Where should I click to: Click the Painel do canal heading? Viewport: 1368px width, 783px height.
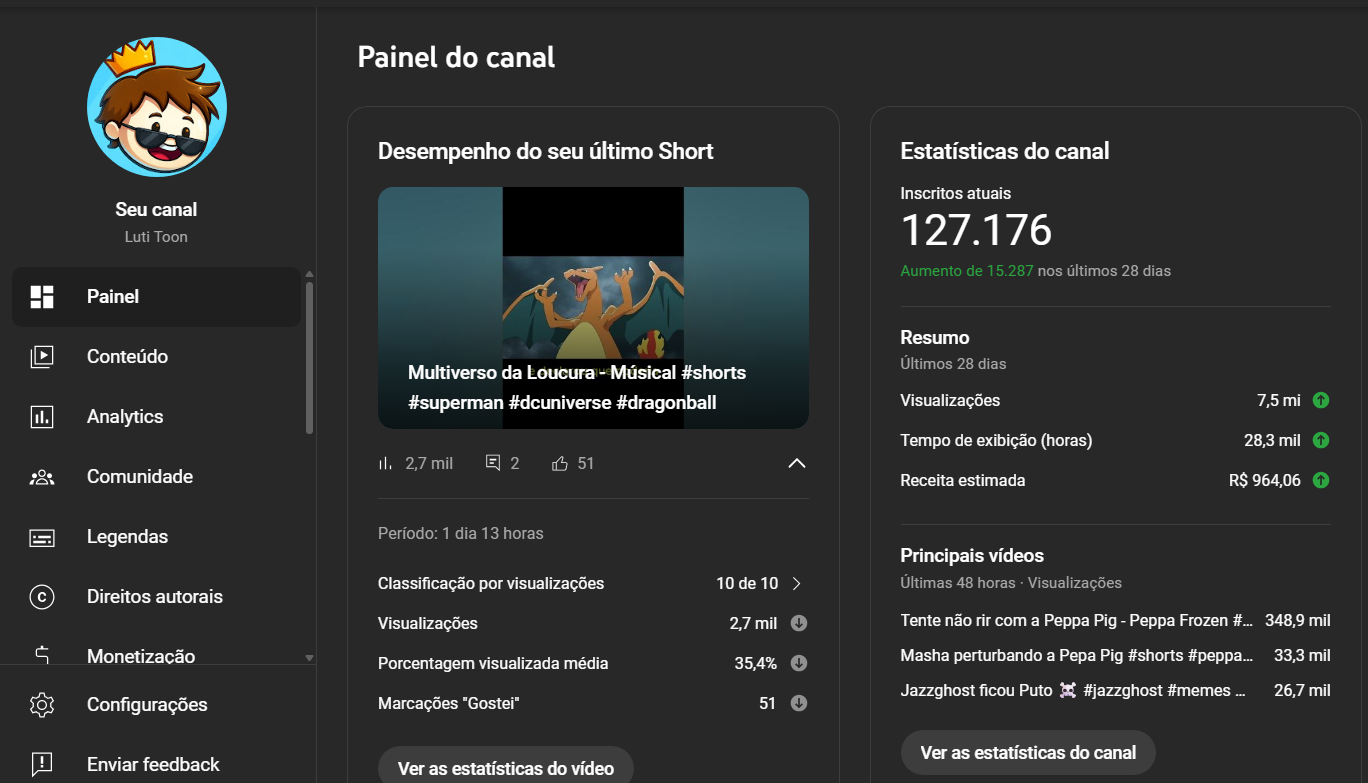[x=456, y=57]
